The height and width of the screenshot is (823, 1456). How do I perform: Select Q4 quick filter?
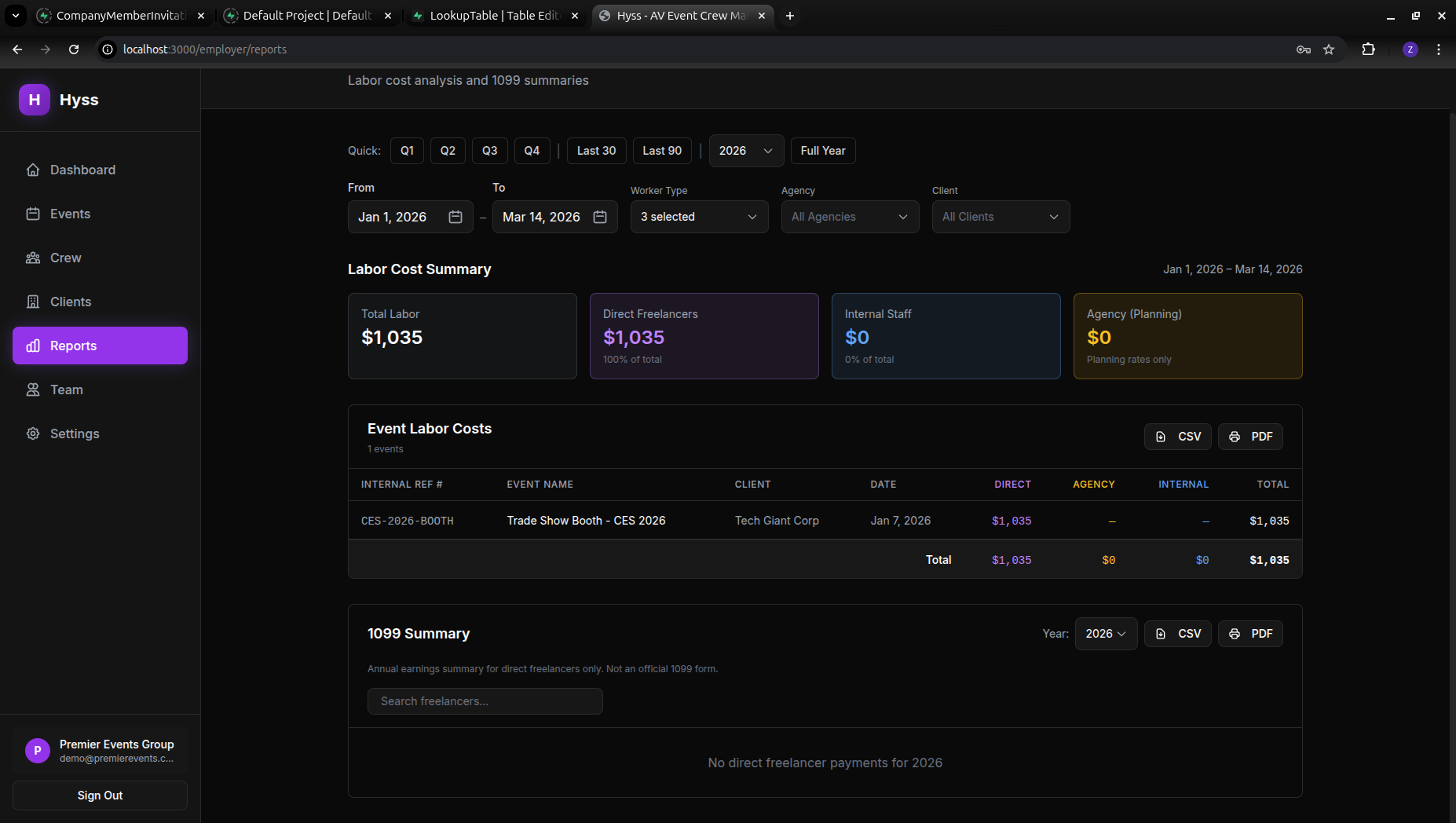tap(532, 151)
